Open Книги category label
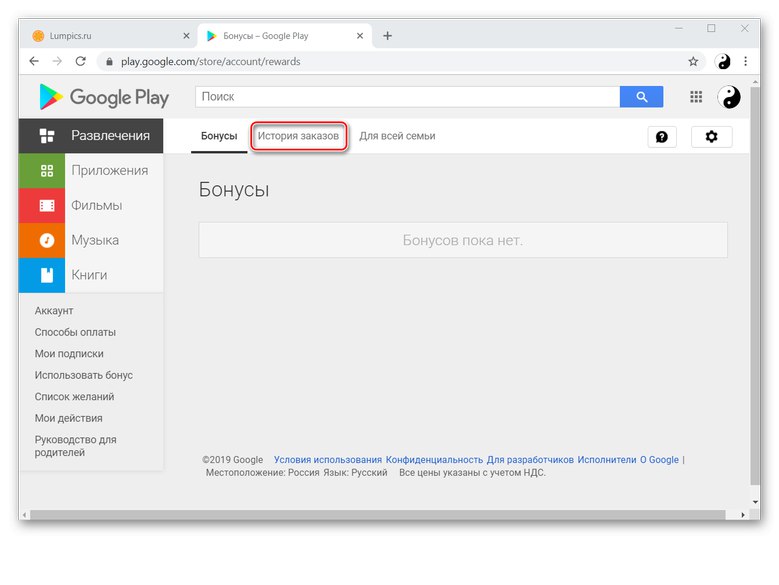This screenshot has height=585, width=779. point(89,275)
